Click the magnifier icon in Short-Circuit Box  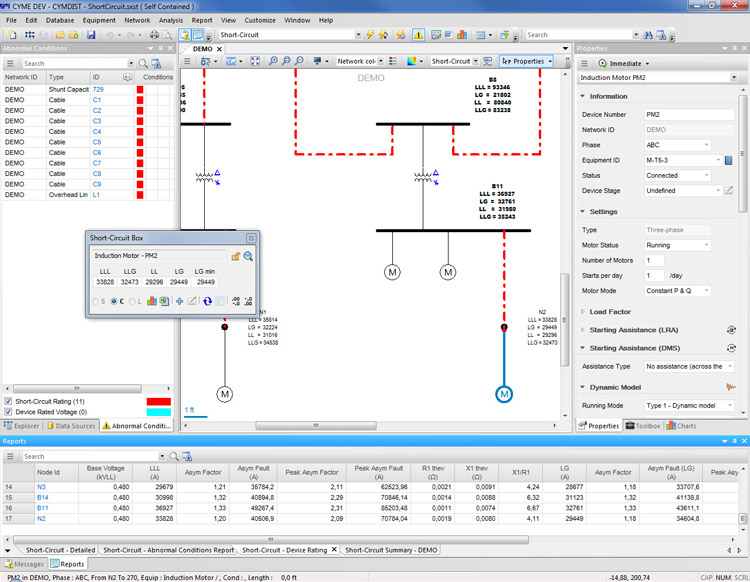click(x=248, y=257)
